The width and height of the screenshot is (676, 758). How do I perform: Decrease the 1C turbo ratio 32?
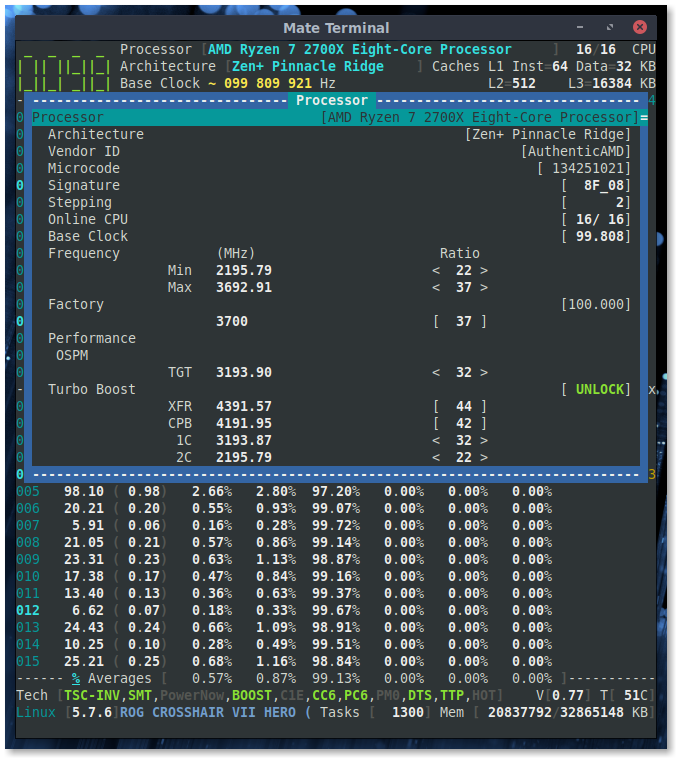tap(436, 440)
